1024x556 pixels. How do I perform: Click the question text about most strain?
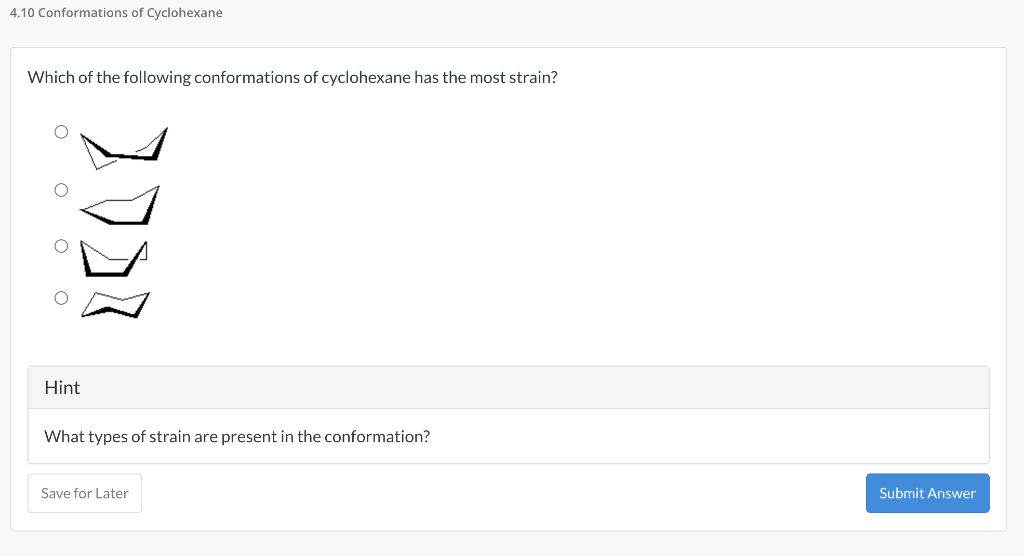pos(292,77)
